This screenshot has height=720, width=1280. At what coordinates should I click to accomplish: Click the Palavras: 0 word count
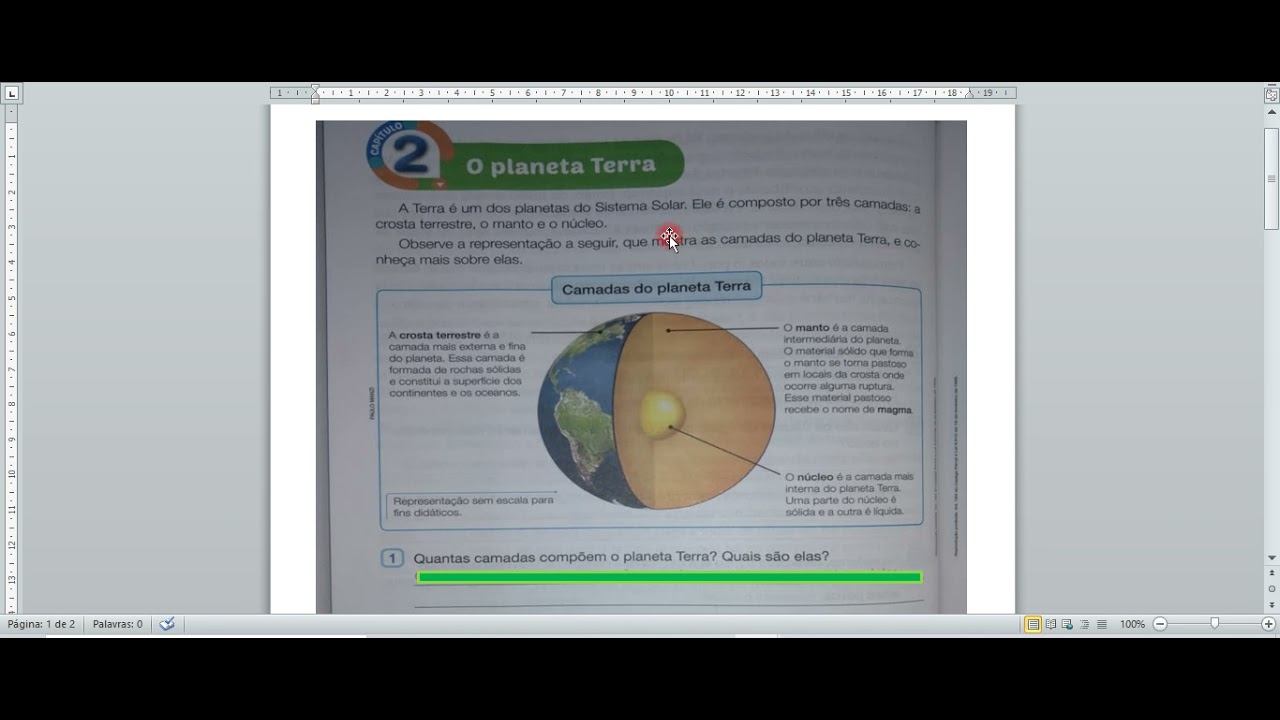(117, 624)
